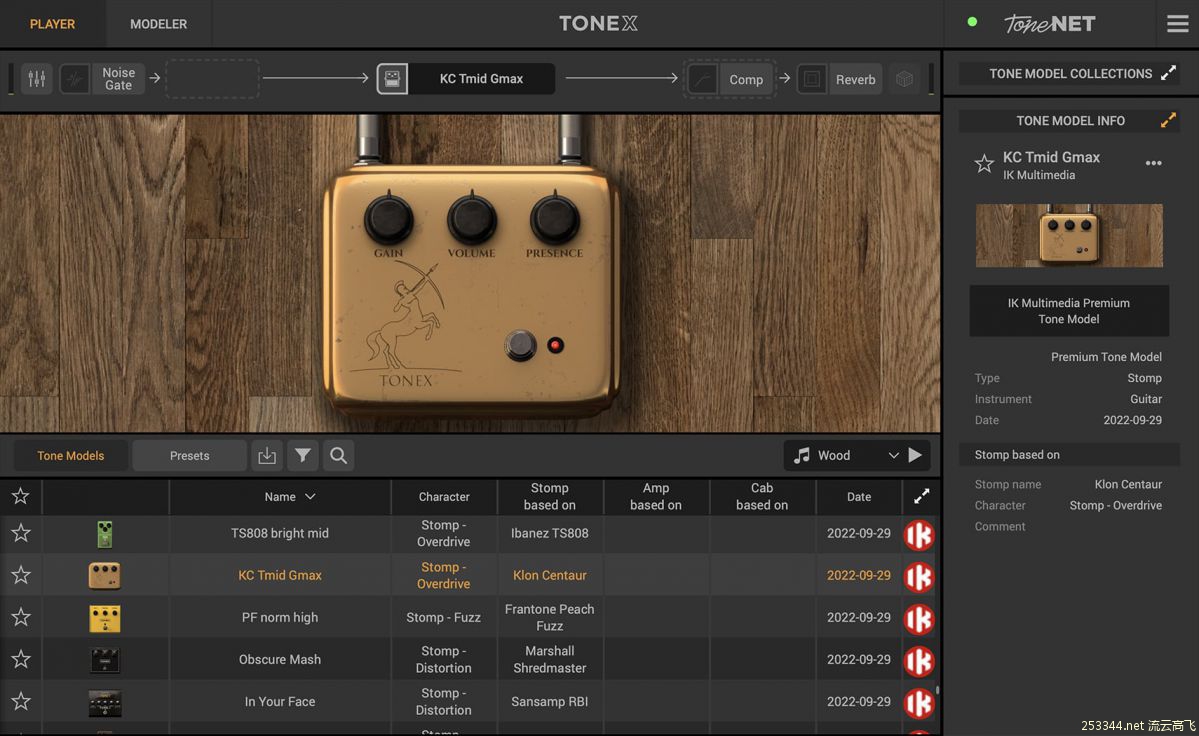Select the stomp pedal icon in chain
This screenshot has height=736, width=1199.
392,79
